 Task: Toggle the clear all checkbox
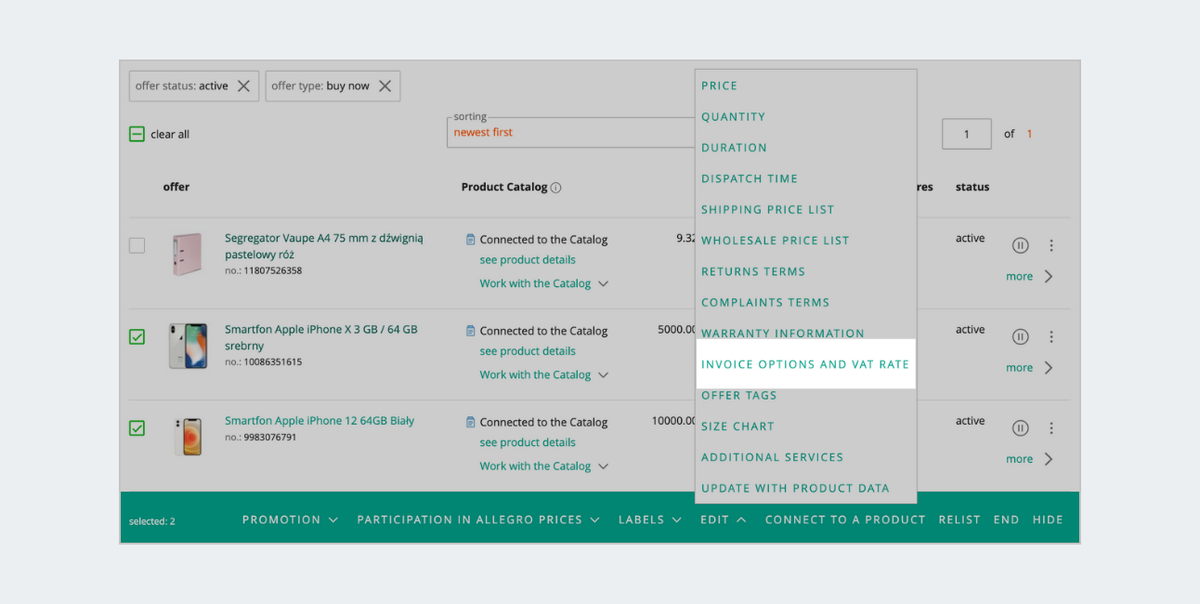click(137, 134)
